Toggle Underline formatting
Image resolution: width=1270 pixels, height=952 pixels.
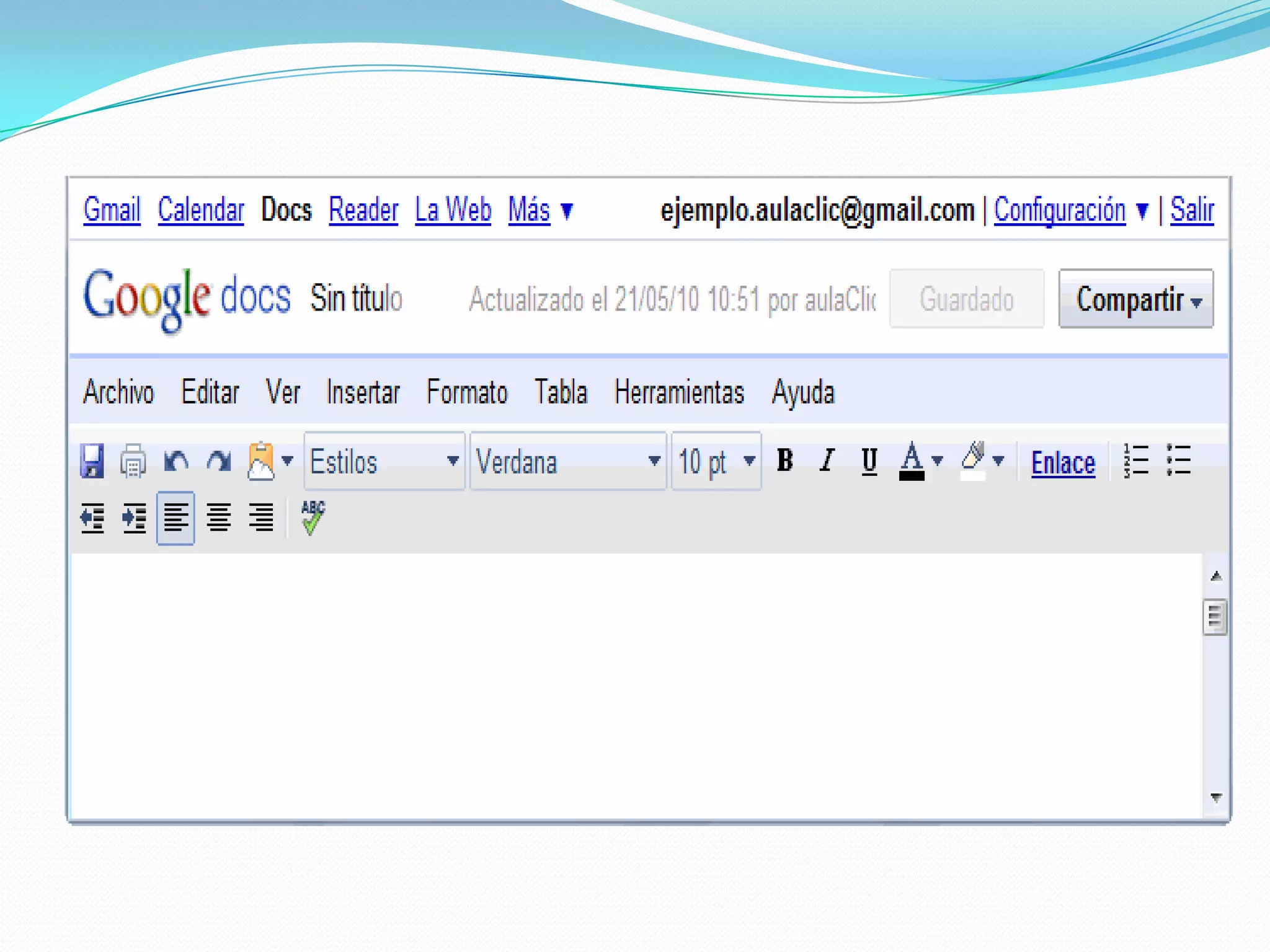[869, 461]
